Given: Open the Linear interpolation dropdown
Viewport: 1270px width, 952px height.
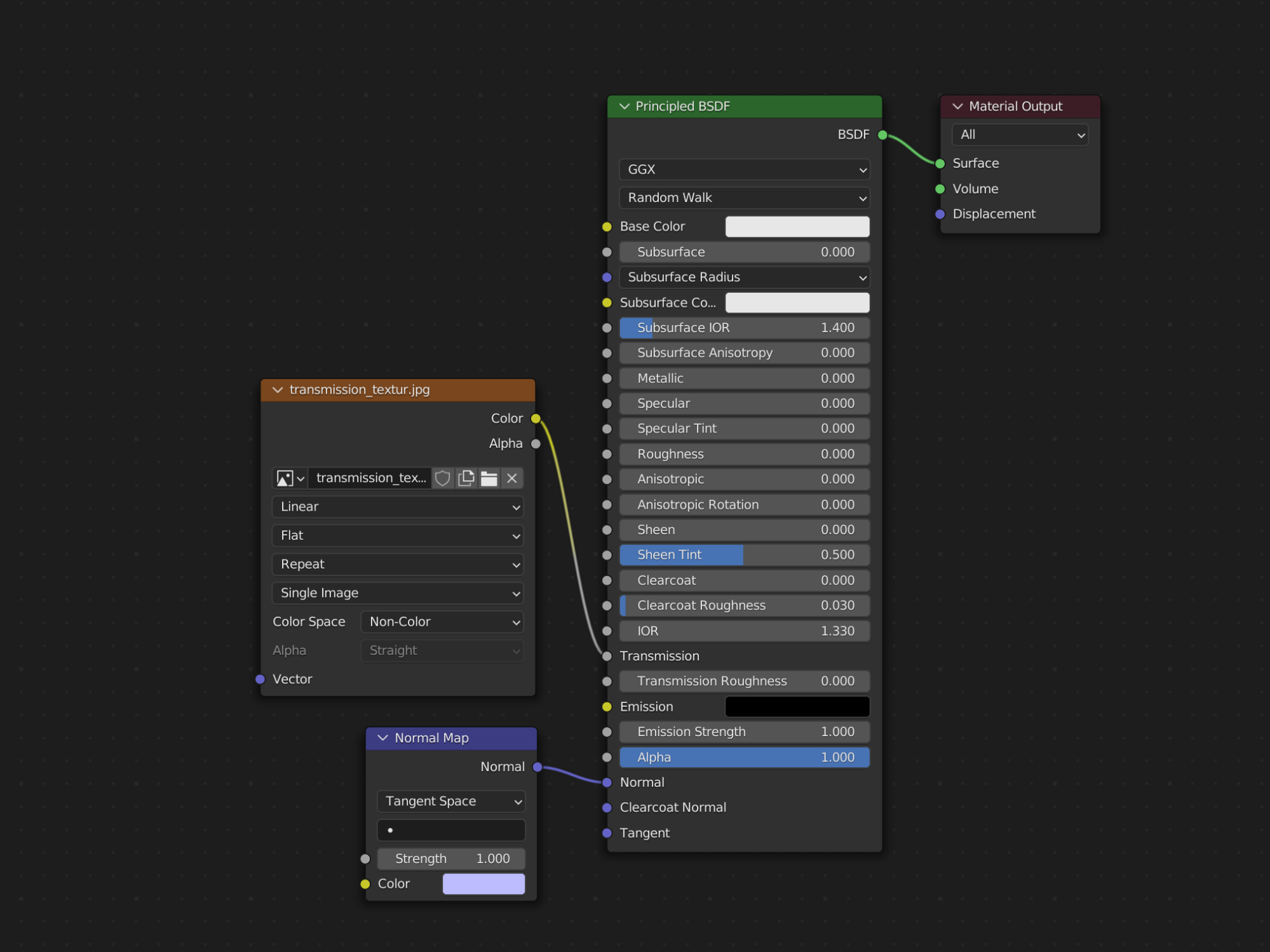Looking at the screenshot, I should point(397,506).
